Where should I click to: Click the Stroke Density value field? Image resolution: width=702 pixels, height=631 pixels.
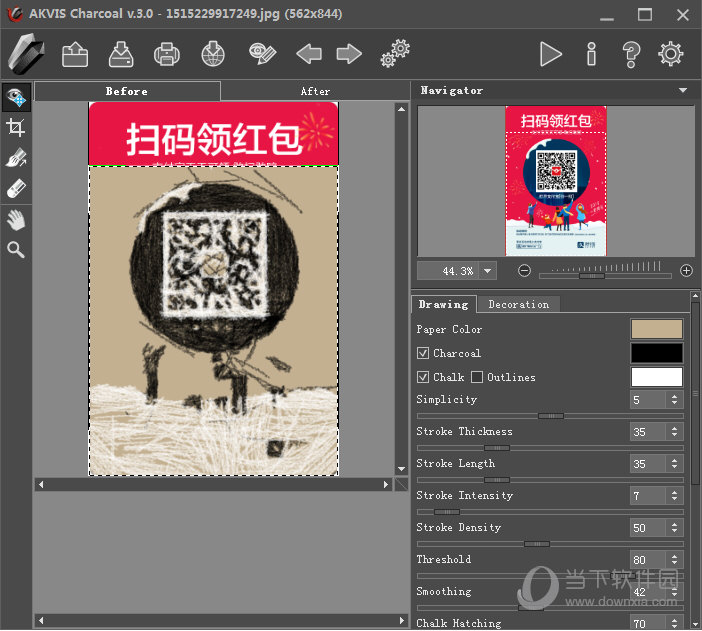tap(649, 528)
